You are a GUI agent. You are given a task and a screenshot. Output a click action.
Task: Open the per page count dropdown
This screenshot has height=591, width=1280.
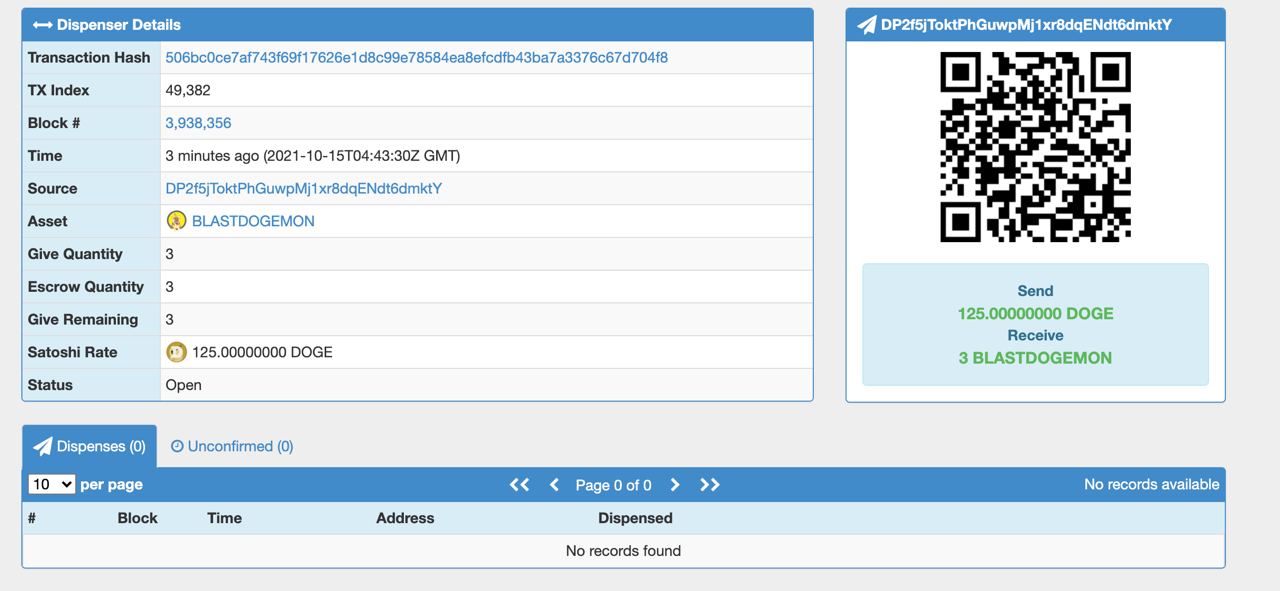coord(52,484)
